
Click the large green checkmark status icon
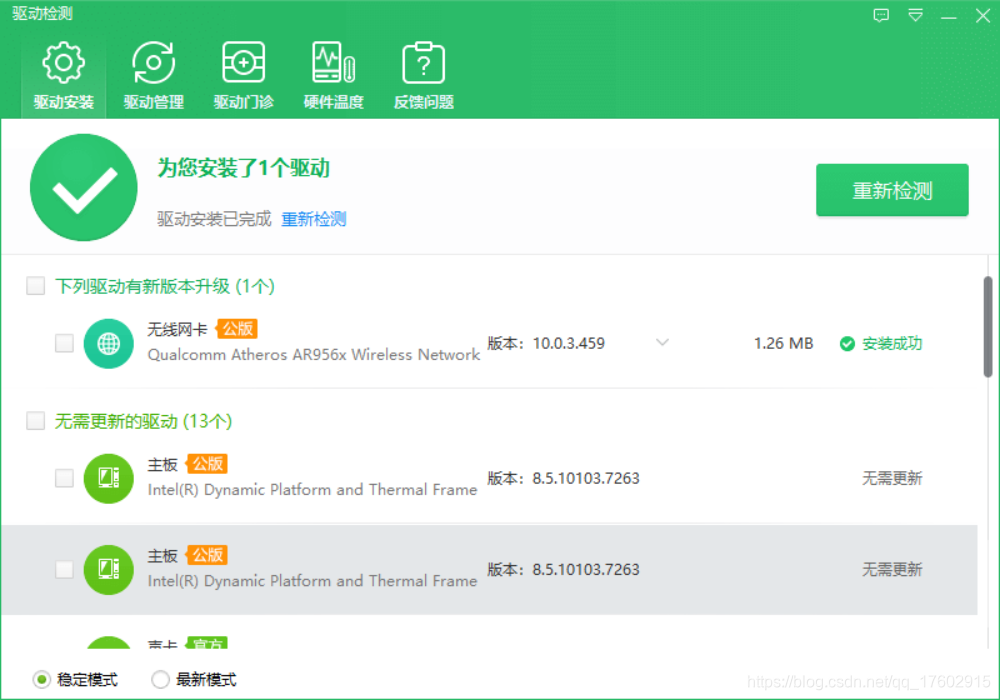click(84, 187)
